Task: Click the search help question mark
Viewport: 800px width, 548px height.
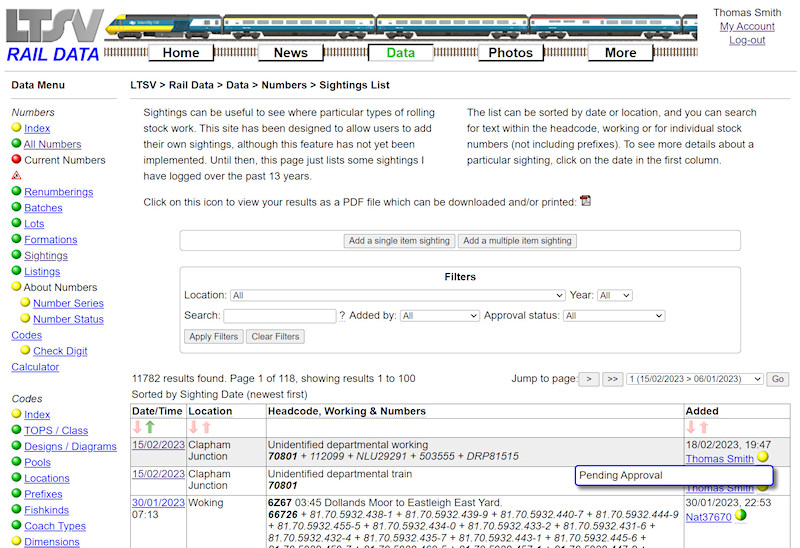Action: [342, 316]
